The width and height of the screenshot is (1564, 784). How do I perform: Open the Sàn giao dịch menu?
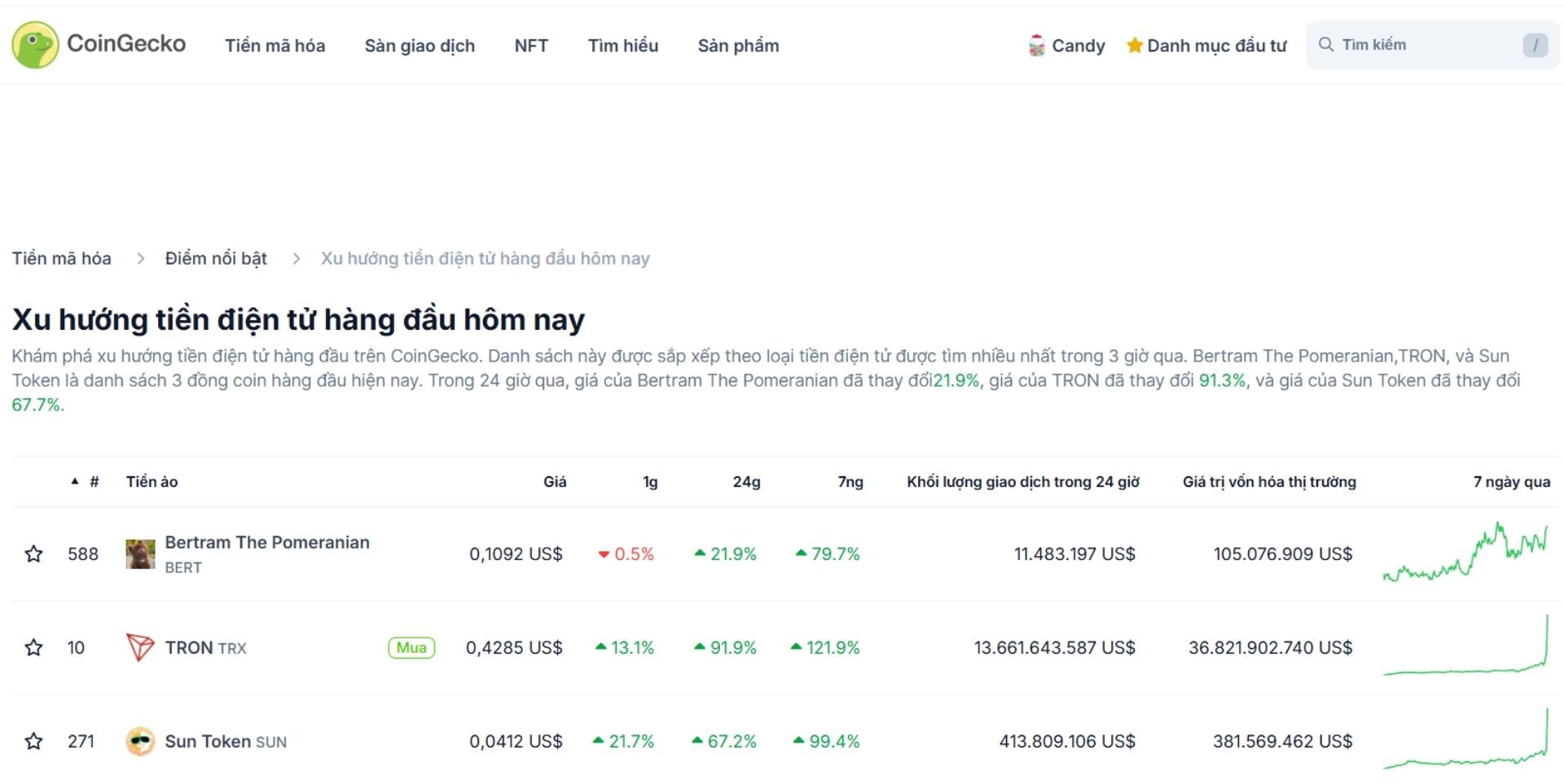(420, 46)
